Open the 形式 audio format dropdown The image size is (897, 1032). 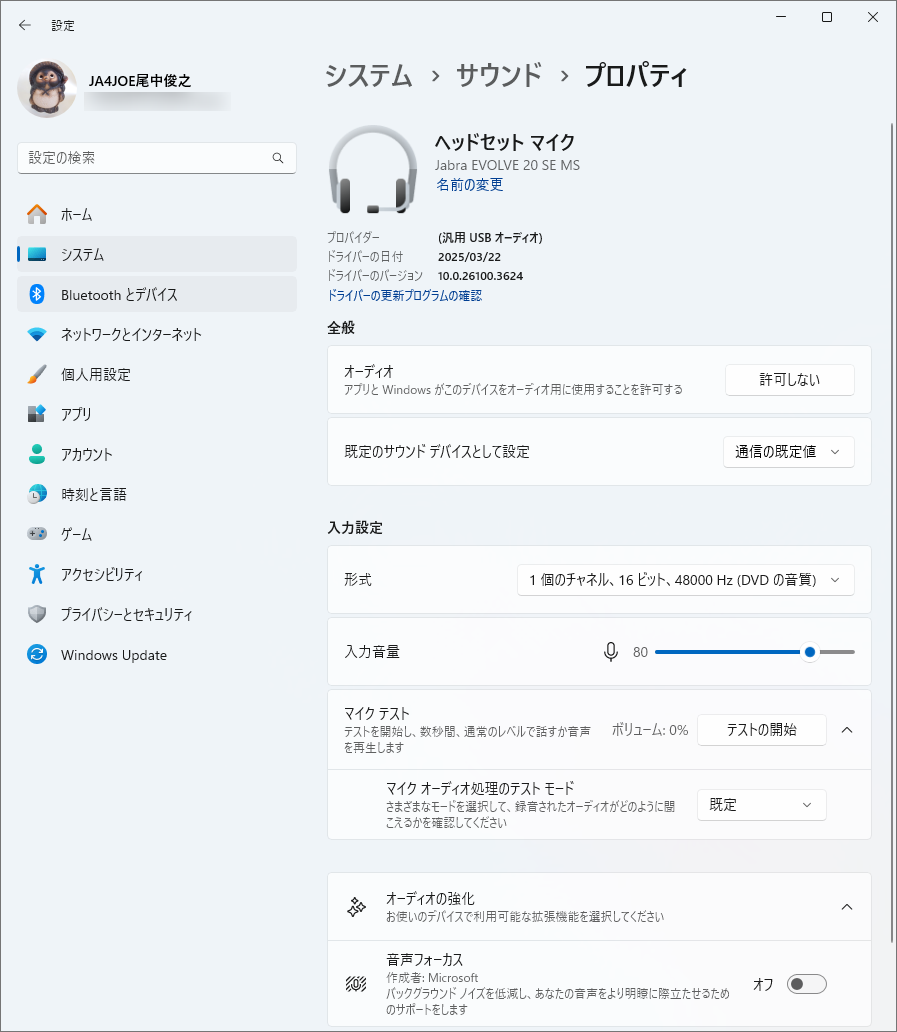pyautogui.click(x=686, y=580)
